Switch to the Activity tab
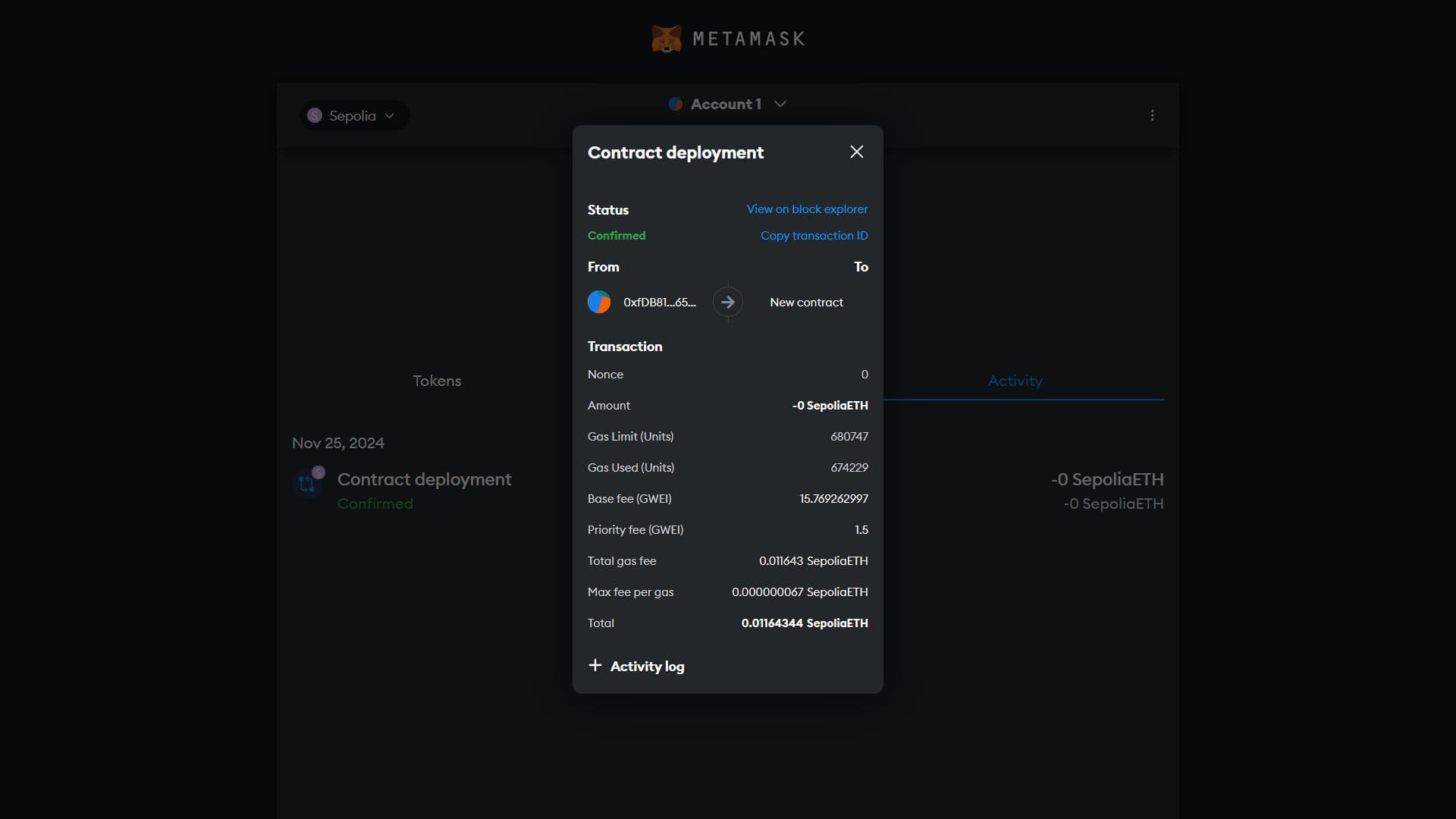This screenshot has width=1456, height=819. click(x=1015, y=381)
